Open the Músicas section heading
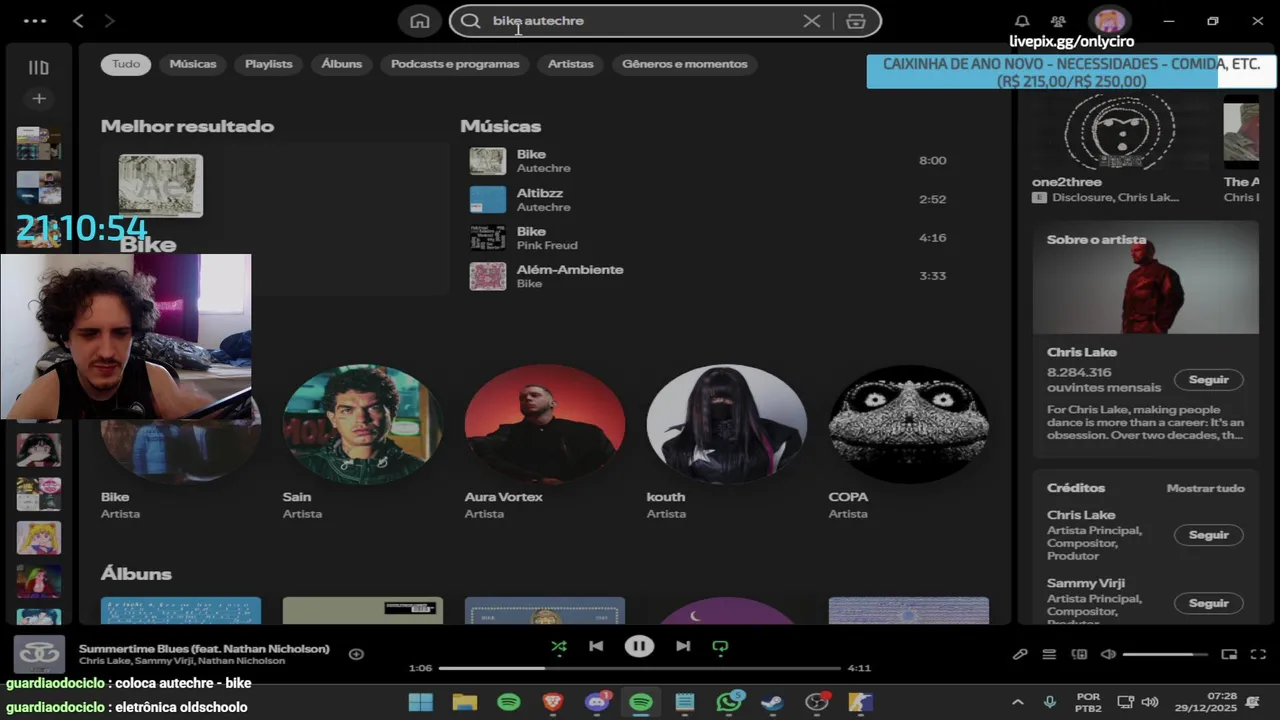Screen dimensions: 1280x720 pos(501,126)
